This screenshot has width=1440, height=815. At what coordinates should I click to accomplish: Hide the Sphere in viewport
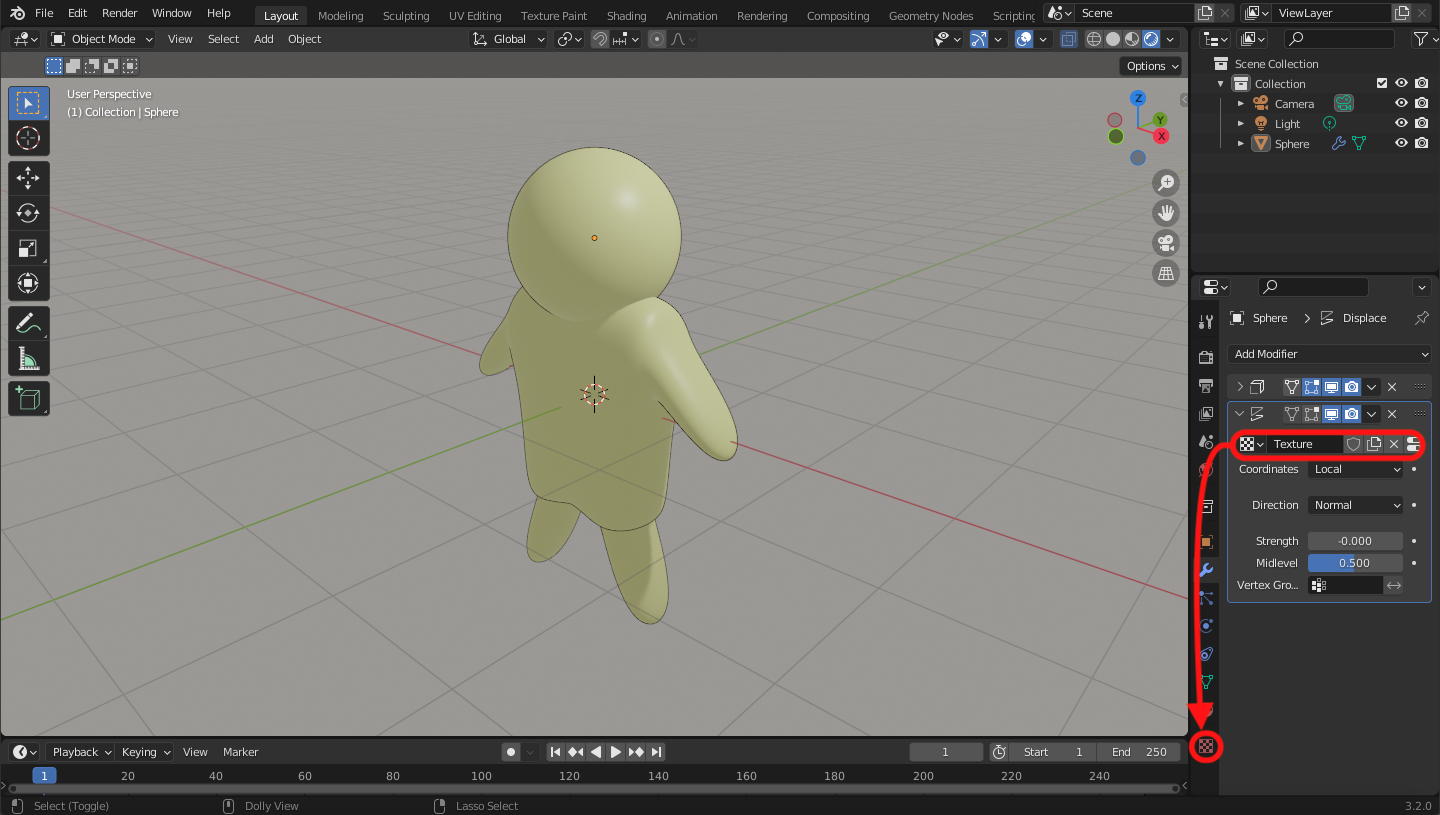click(x=1402, y=144)
